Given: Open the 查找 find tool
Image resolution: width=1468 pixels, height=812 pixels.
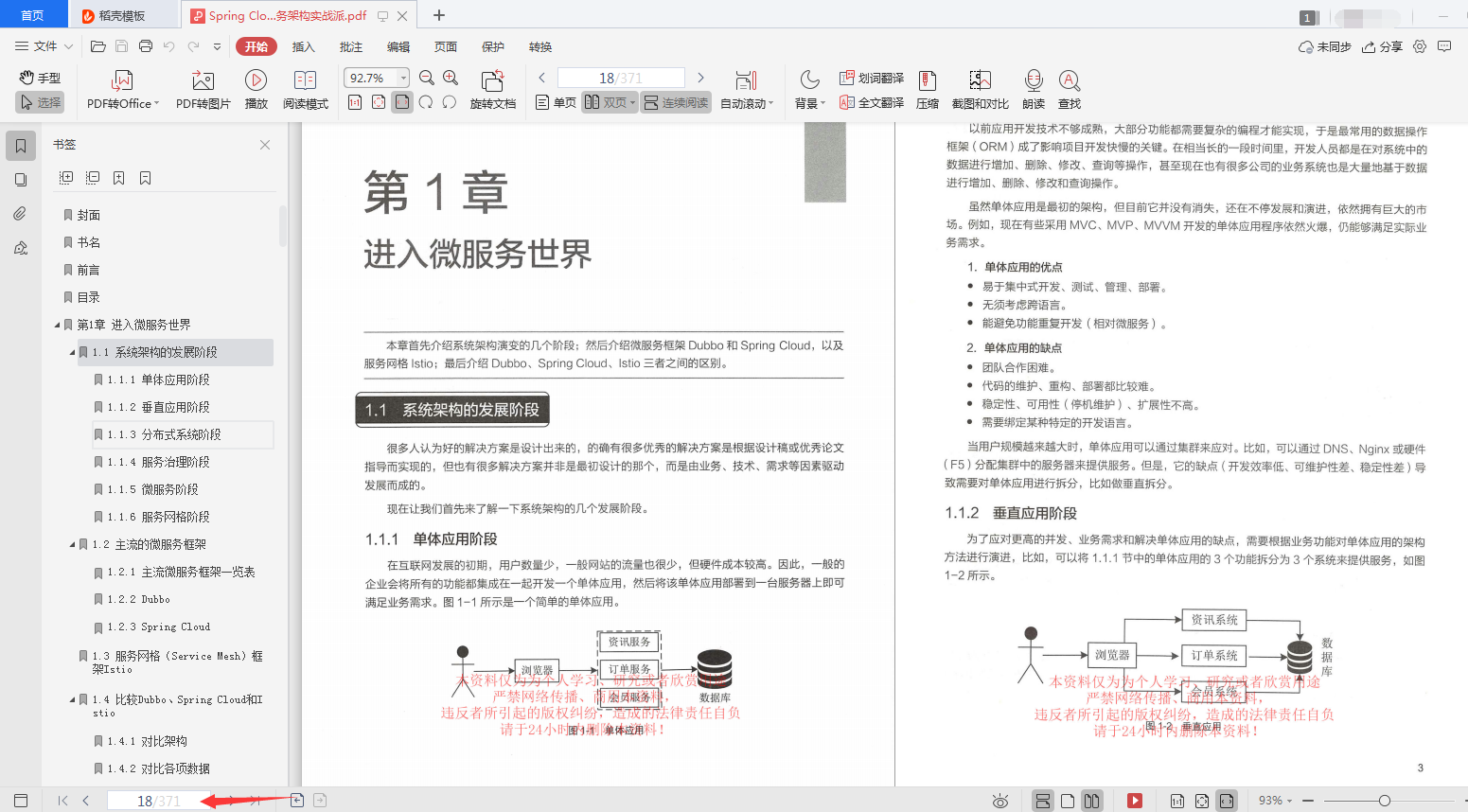Looking at the screenshot, I should [1070, 90].
